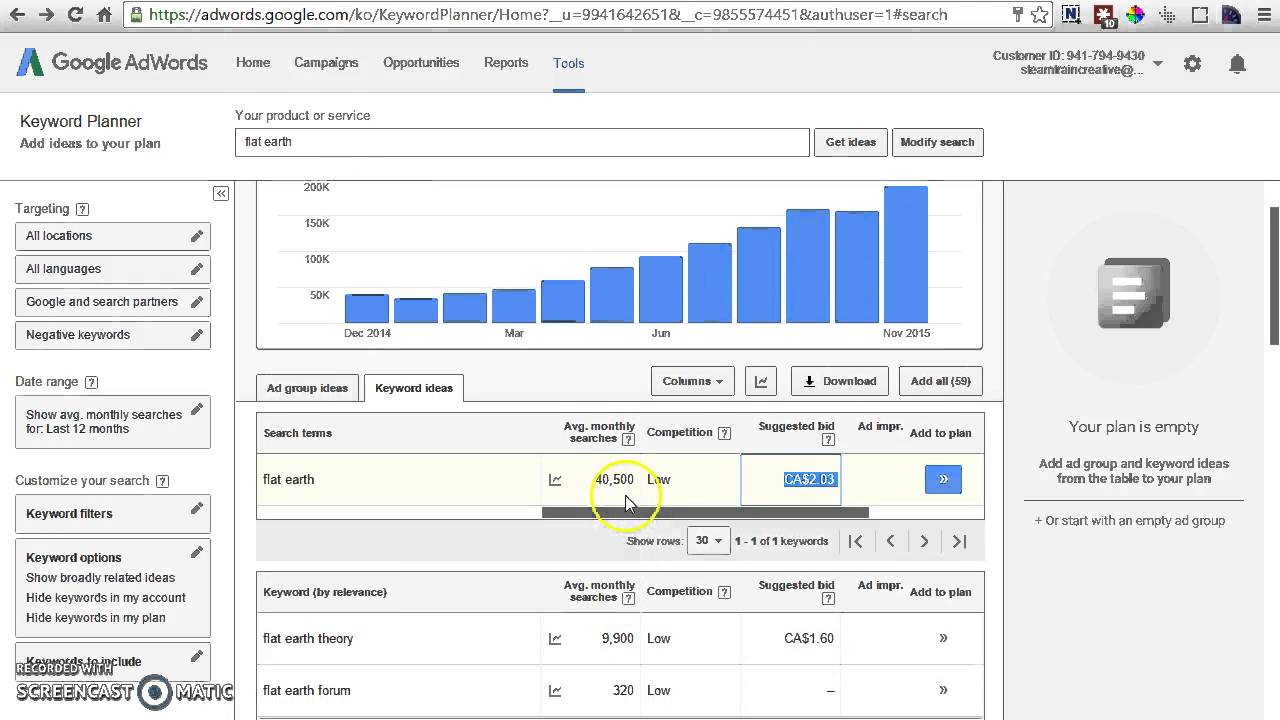Click the CA$1.60 suggested bid
Image resolution: width=1280 pixels, height=720 pixels.
(809, 638)
